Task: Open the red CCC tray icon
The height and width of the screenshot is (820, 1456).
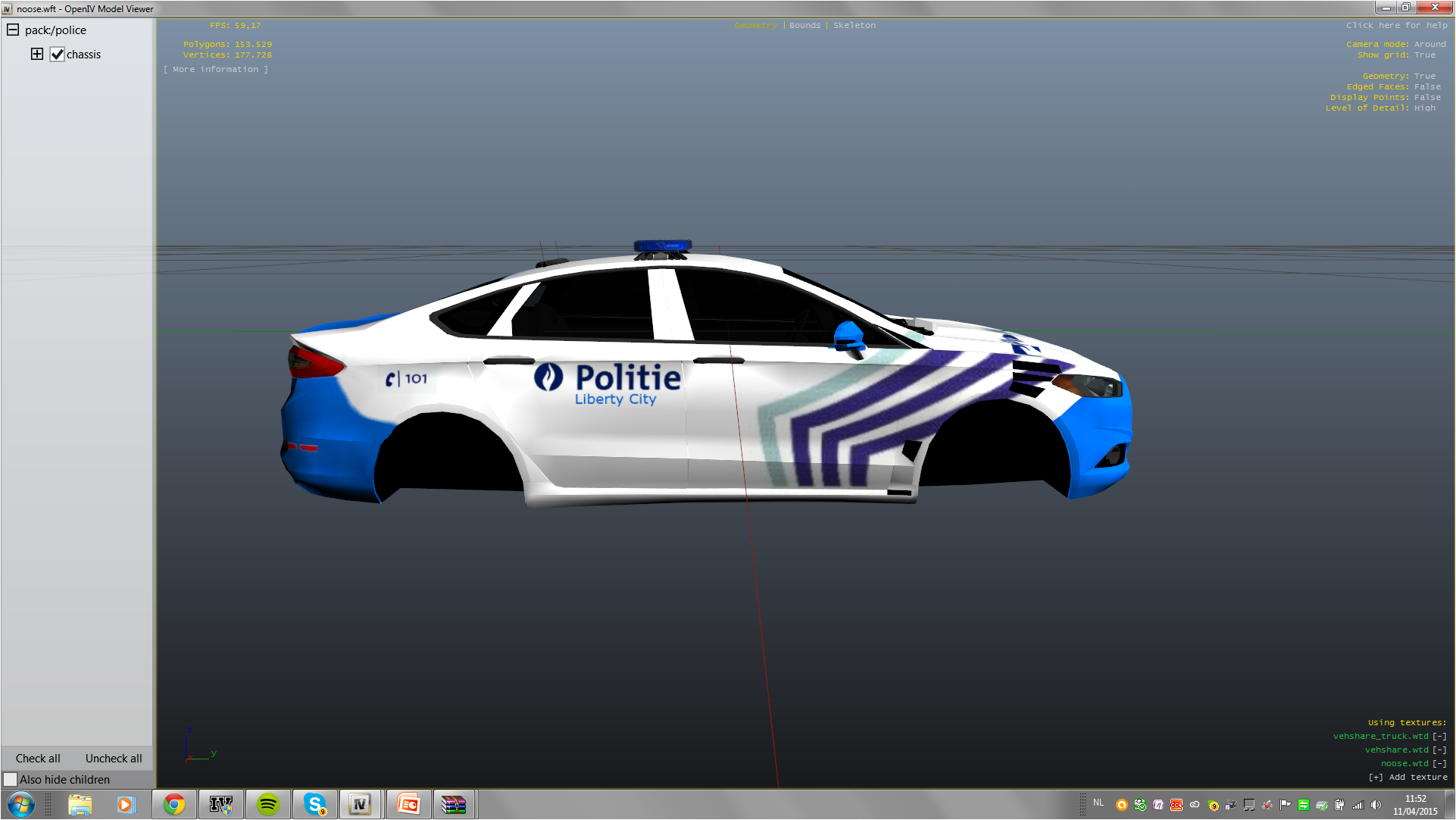Action: tap(1176, 806)
